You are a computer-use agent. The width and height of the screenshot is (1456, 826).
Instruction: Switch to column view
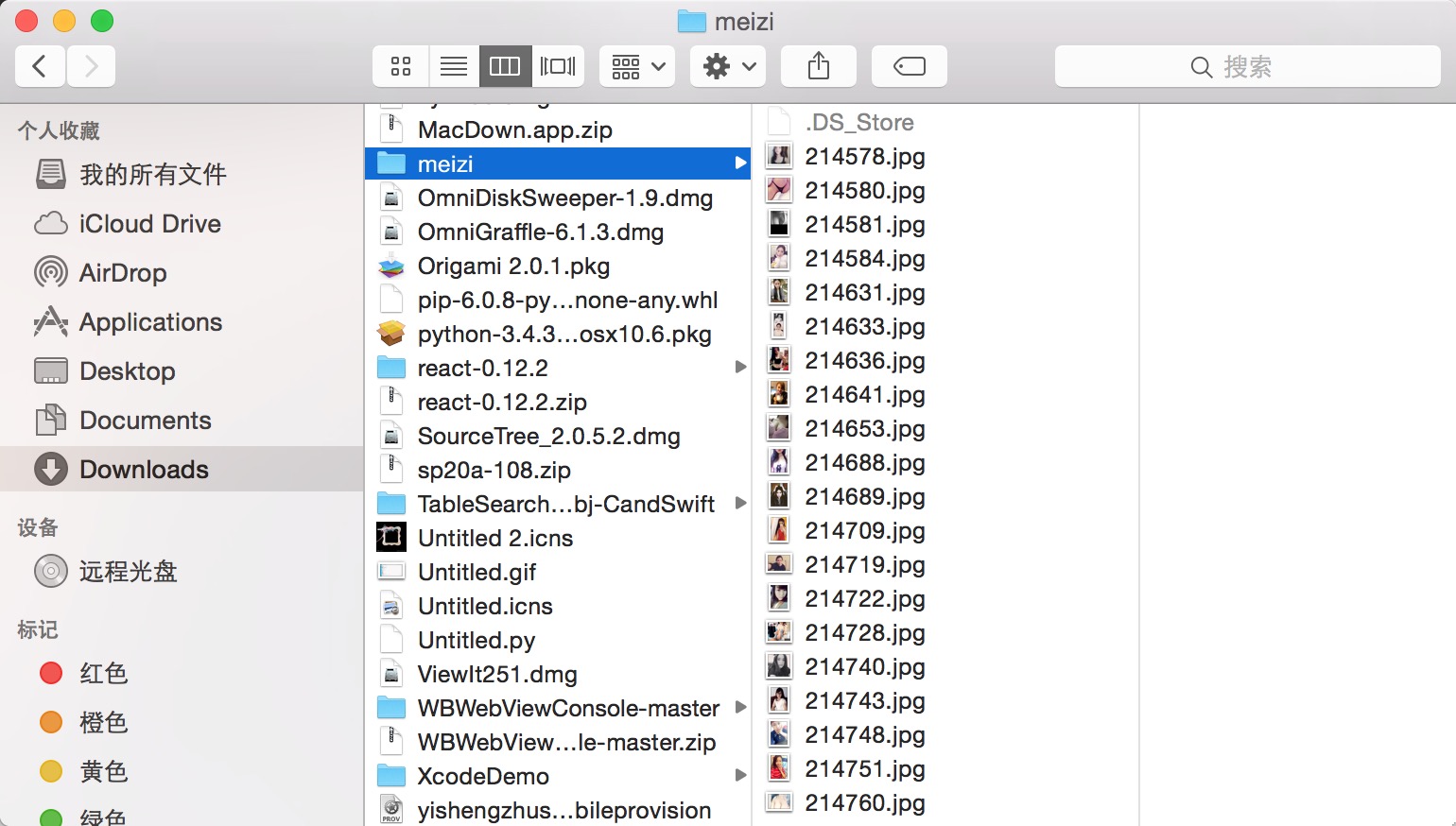[505, 66]
